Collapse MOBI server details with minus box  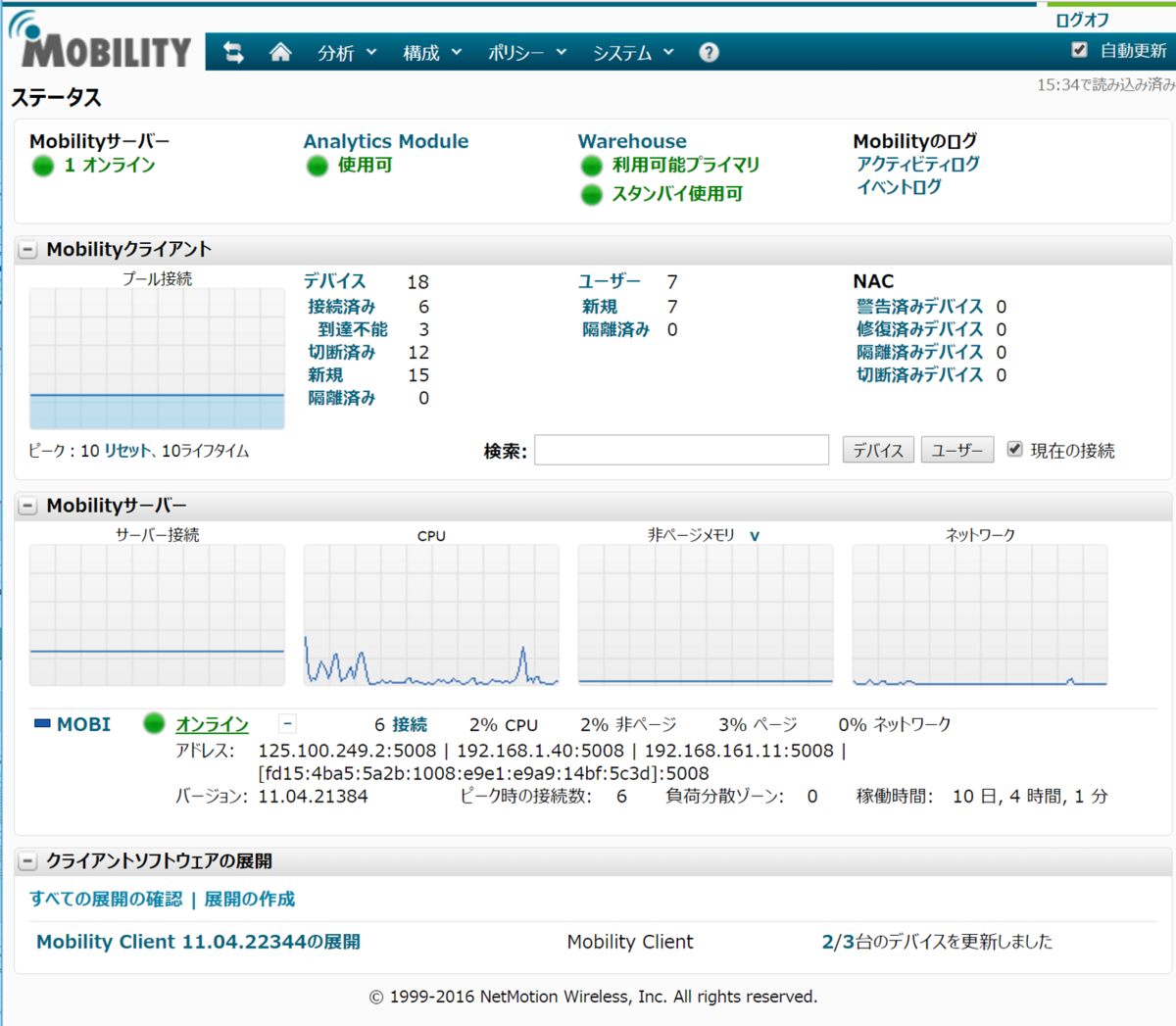287,724
